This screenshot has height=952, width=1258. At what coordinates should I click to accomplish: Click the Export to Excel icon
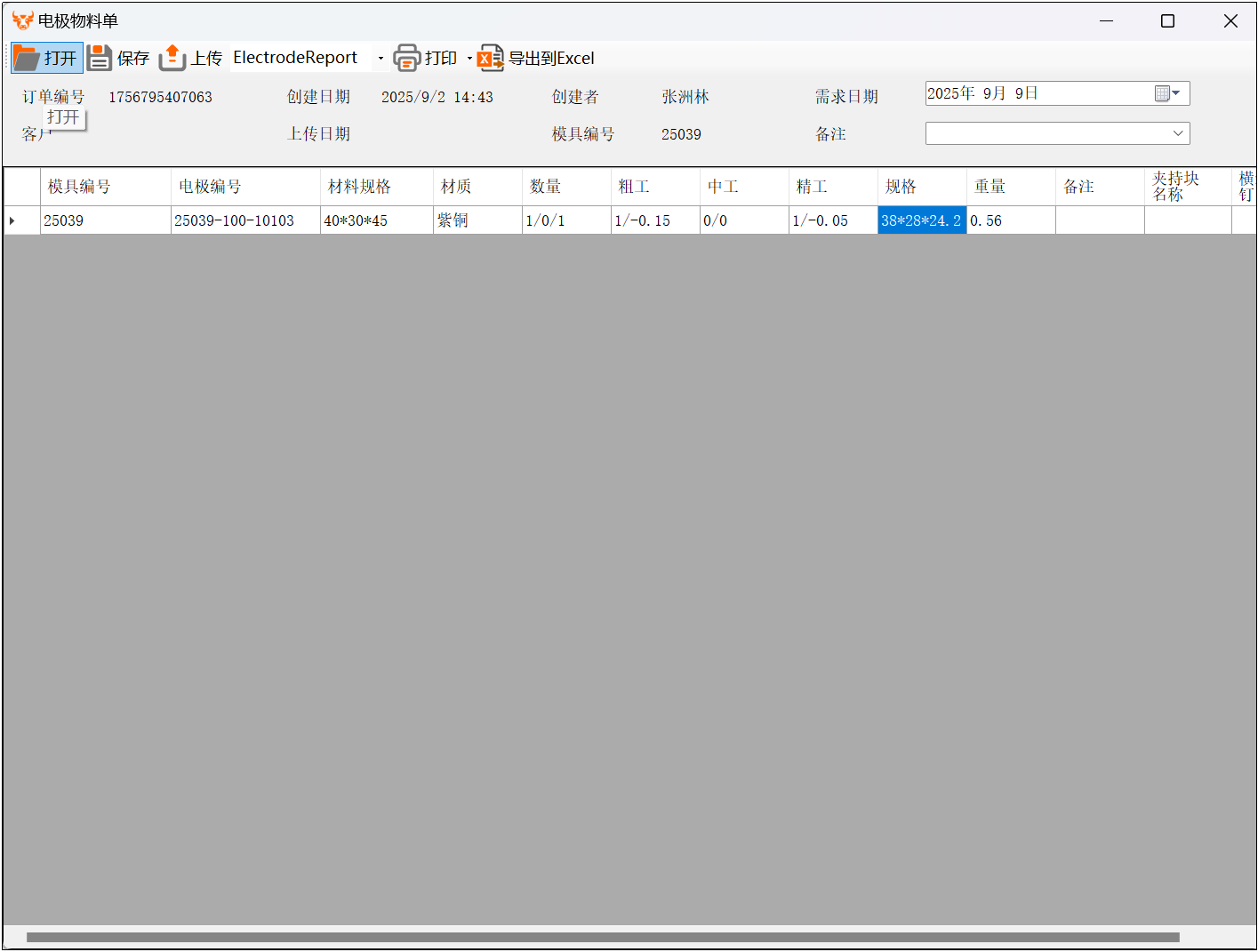490,58
